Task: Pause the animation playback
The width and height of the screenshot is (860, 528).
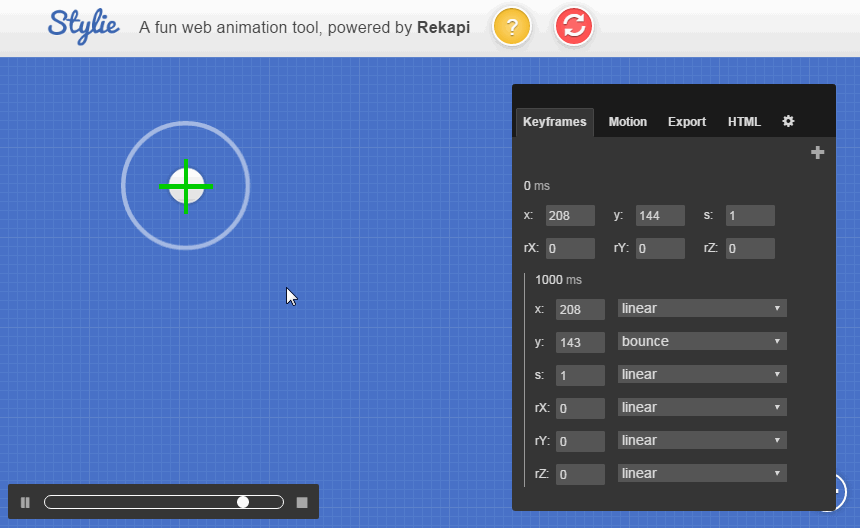Action: tap(25, 502)
